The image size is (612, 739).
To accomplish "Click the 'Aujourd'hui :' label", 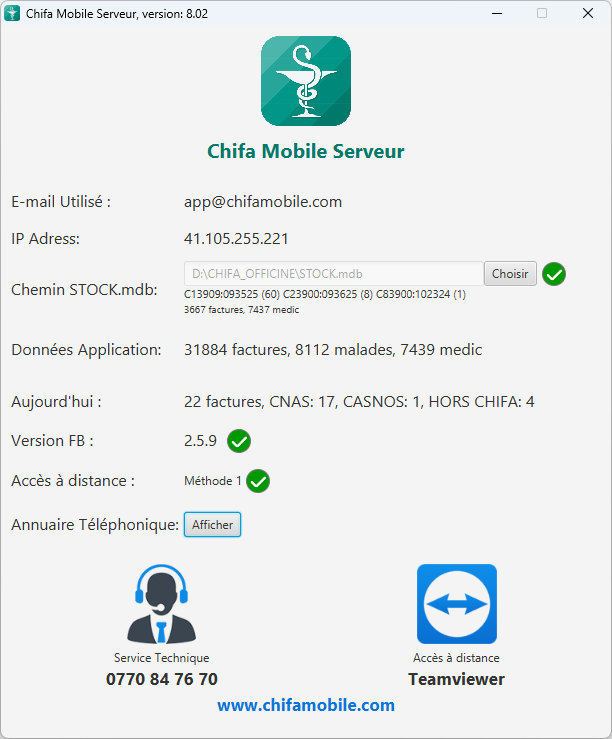I will (57, 402).
